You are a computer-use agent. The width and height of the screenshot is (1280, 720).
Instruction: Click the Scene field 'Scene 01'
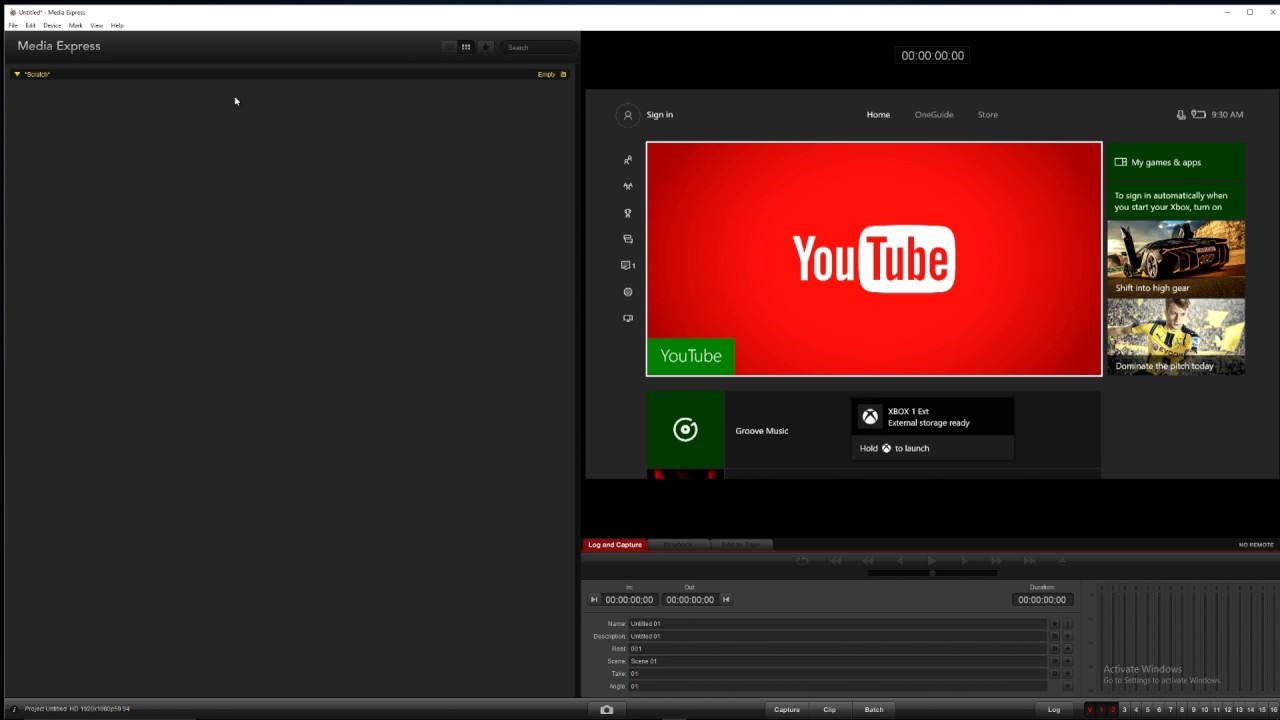click(837, 661)
